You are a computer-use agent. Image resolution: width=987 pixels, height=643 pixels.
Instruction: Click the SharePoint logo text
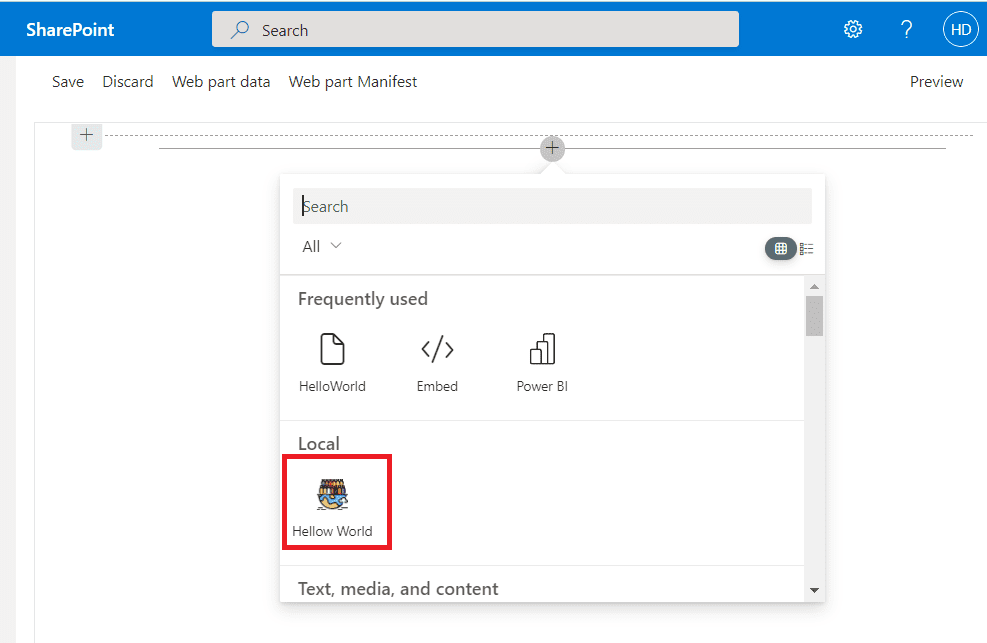[x=70, y=30]
